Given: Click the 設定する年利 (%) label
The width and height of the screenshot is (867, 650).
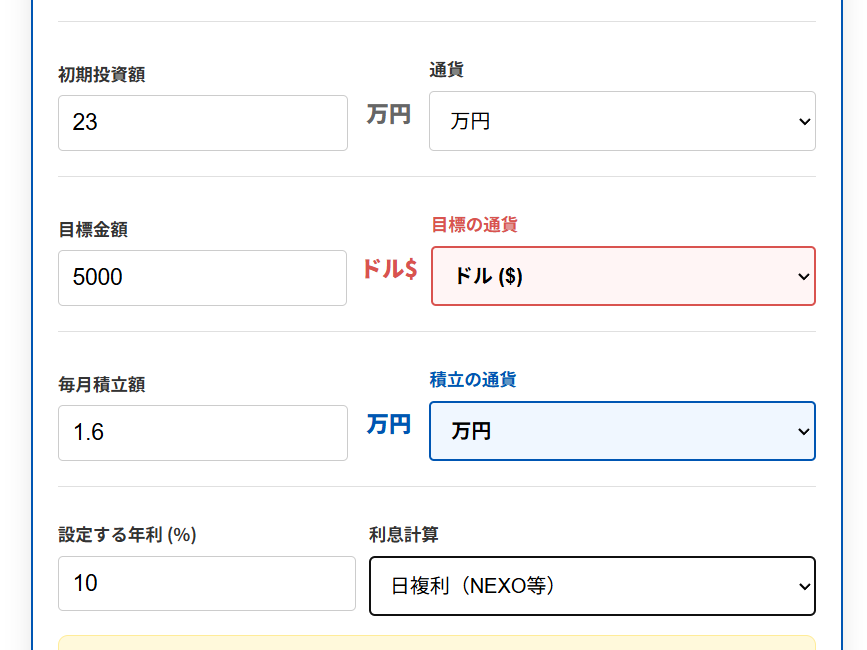Looking at the screenshot, I should click(127, 535).
